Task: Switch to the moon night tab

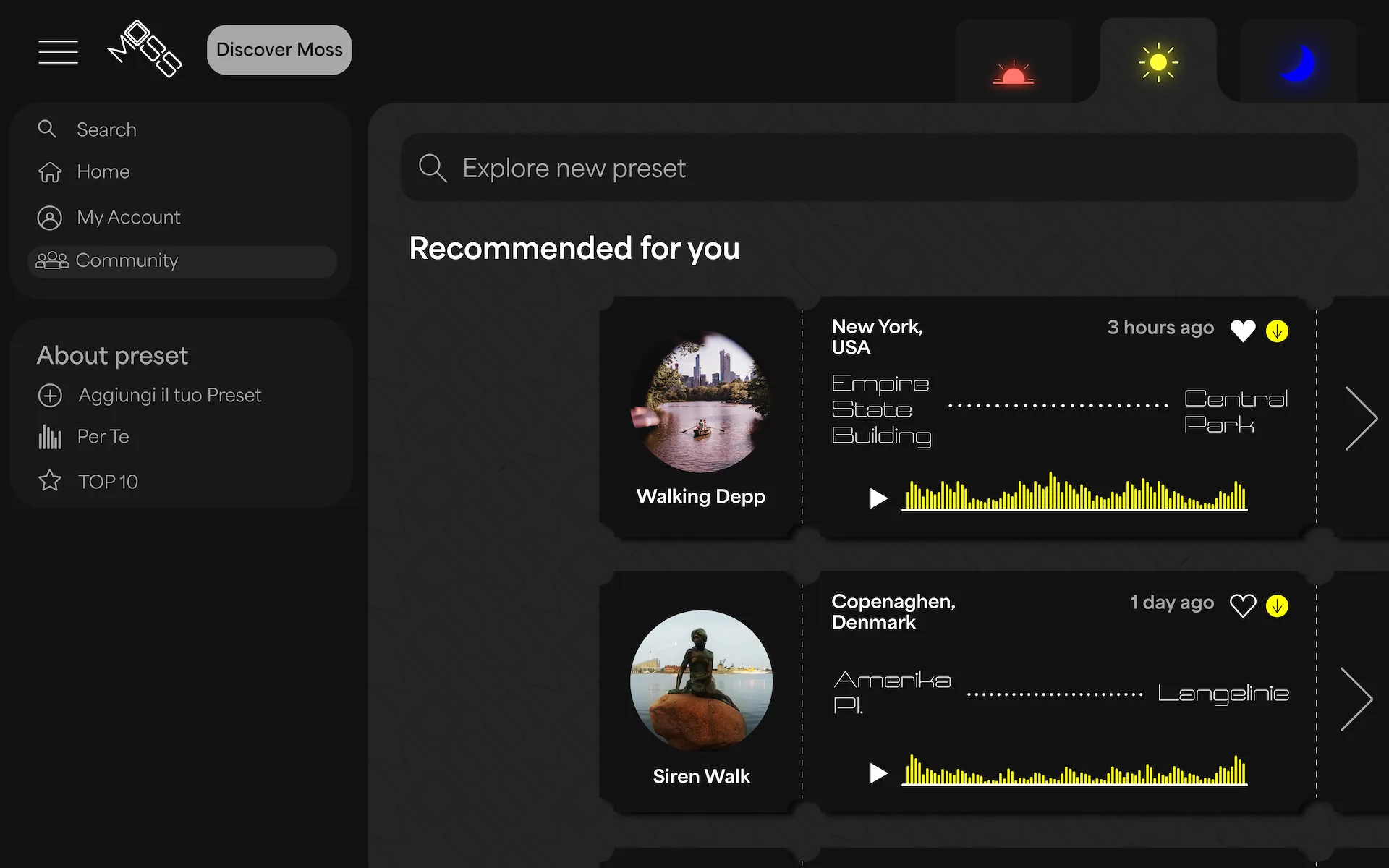Action: click(1298, 64)
